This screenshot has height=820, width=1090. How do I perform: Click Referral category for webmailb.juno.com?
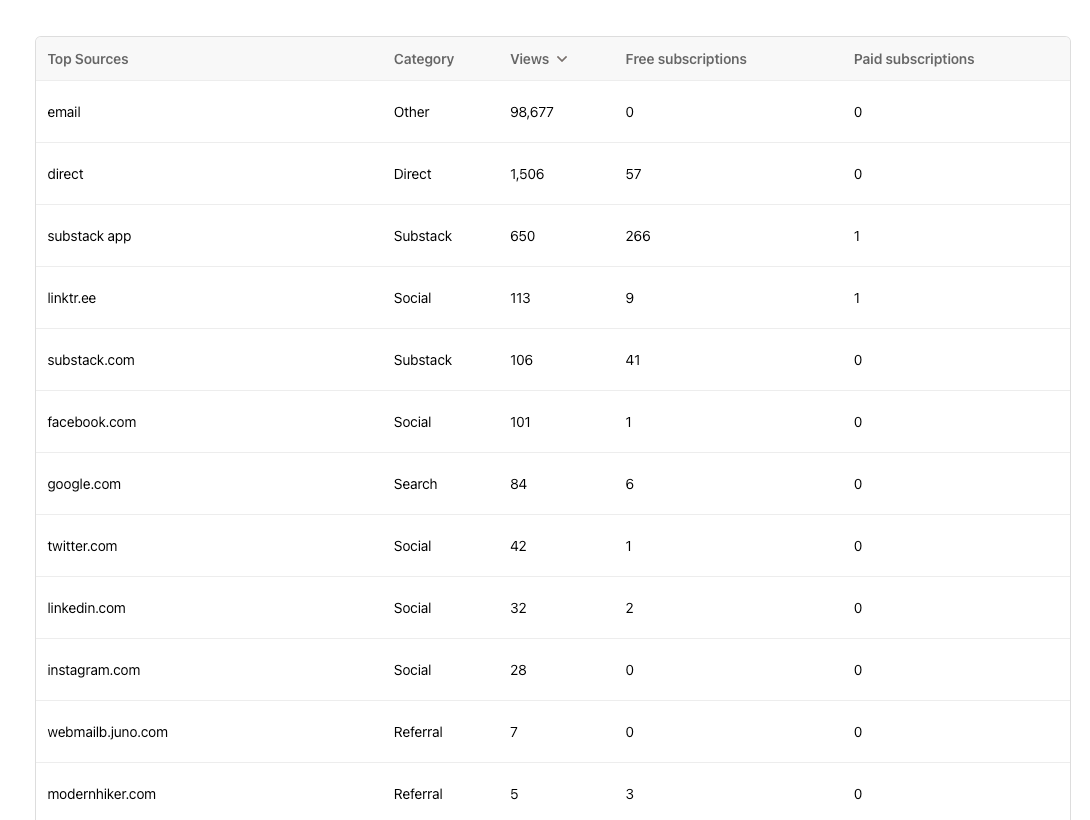pos(418,732)
